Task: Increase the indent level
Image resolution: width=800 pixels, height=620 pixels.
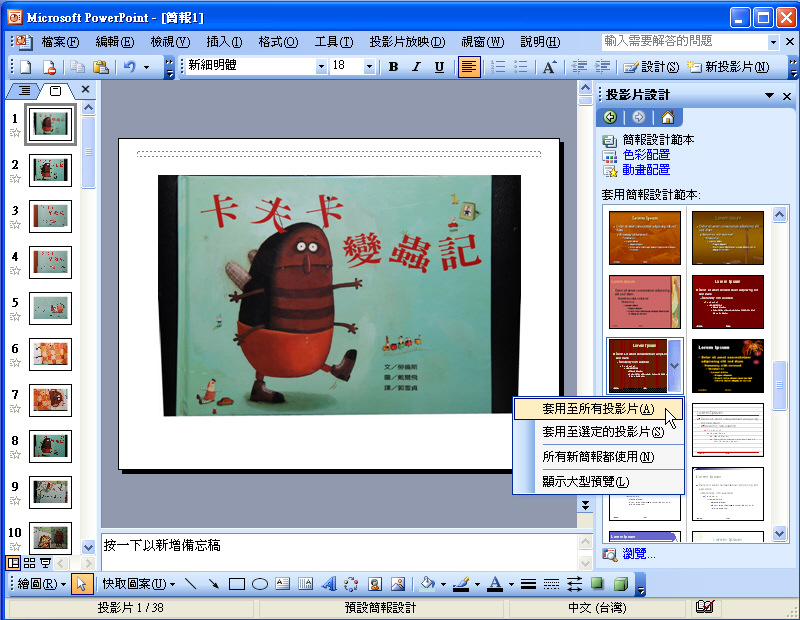Action: pos(603,67)
